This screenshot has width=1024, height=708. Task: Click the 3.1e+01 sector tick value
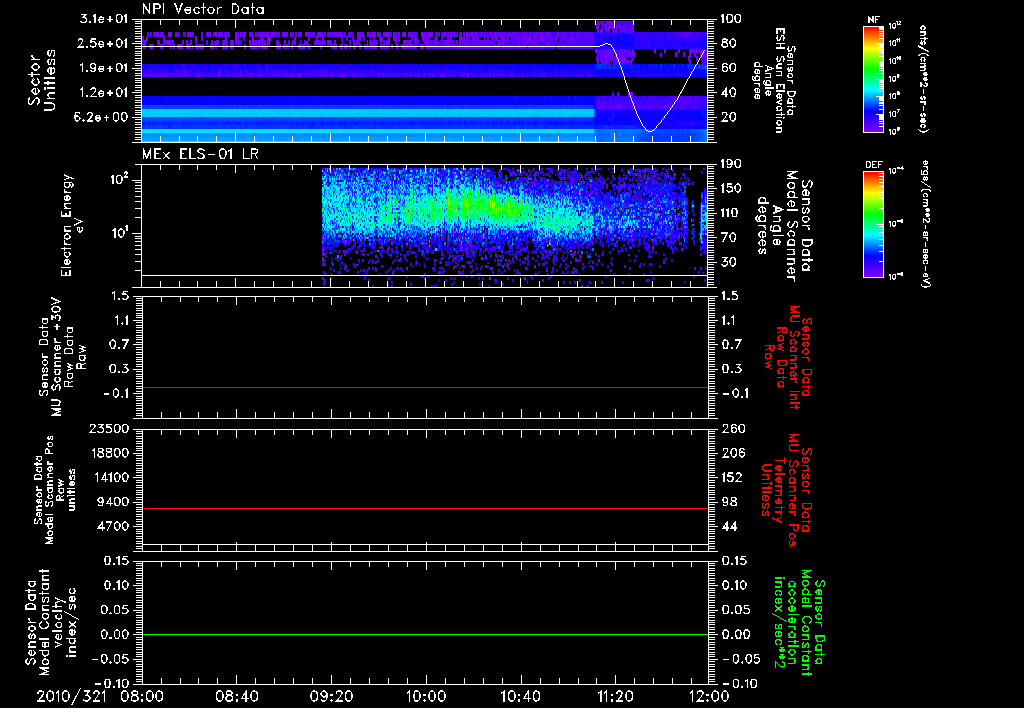103,19
